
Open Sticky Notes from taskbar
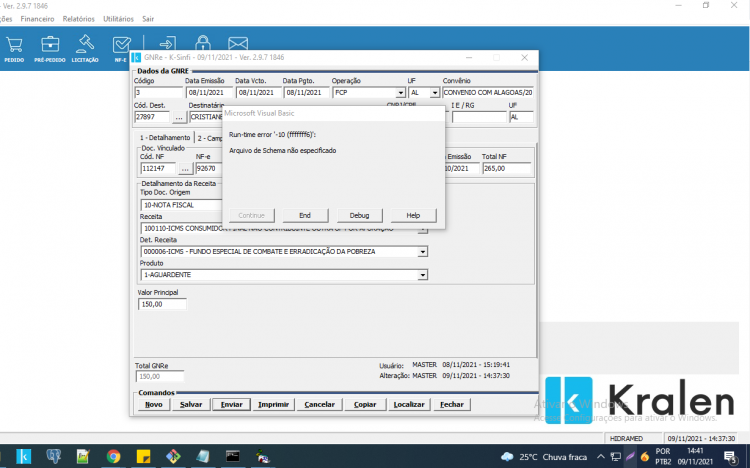pos(143,456)
